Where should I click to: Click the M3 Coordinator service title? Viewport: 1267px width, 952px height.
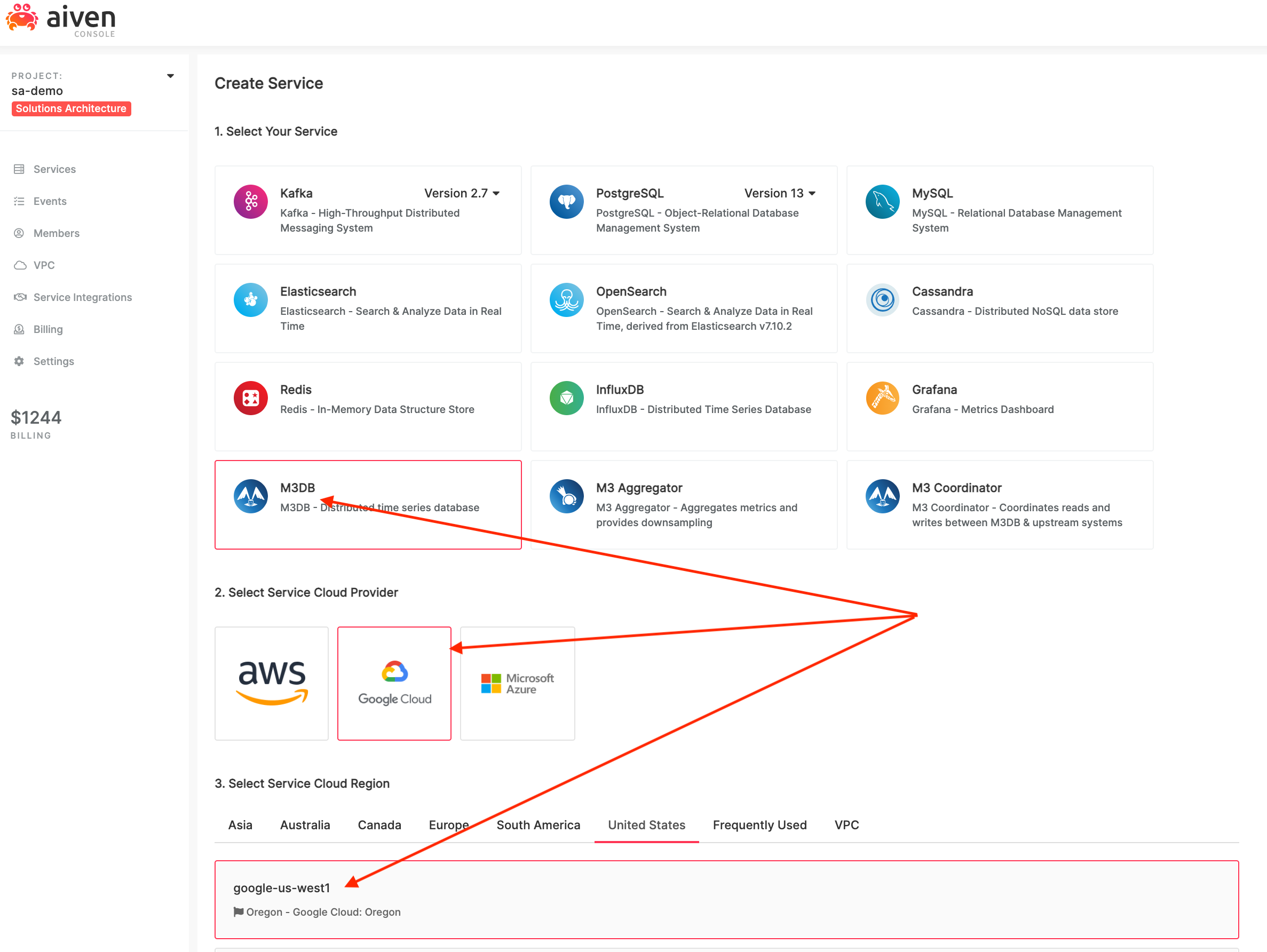[956, 488]
